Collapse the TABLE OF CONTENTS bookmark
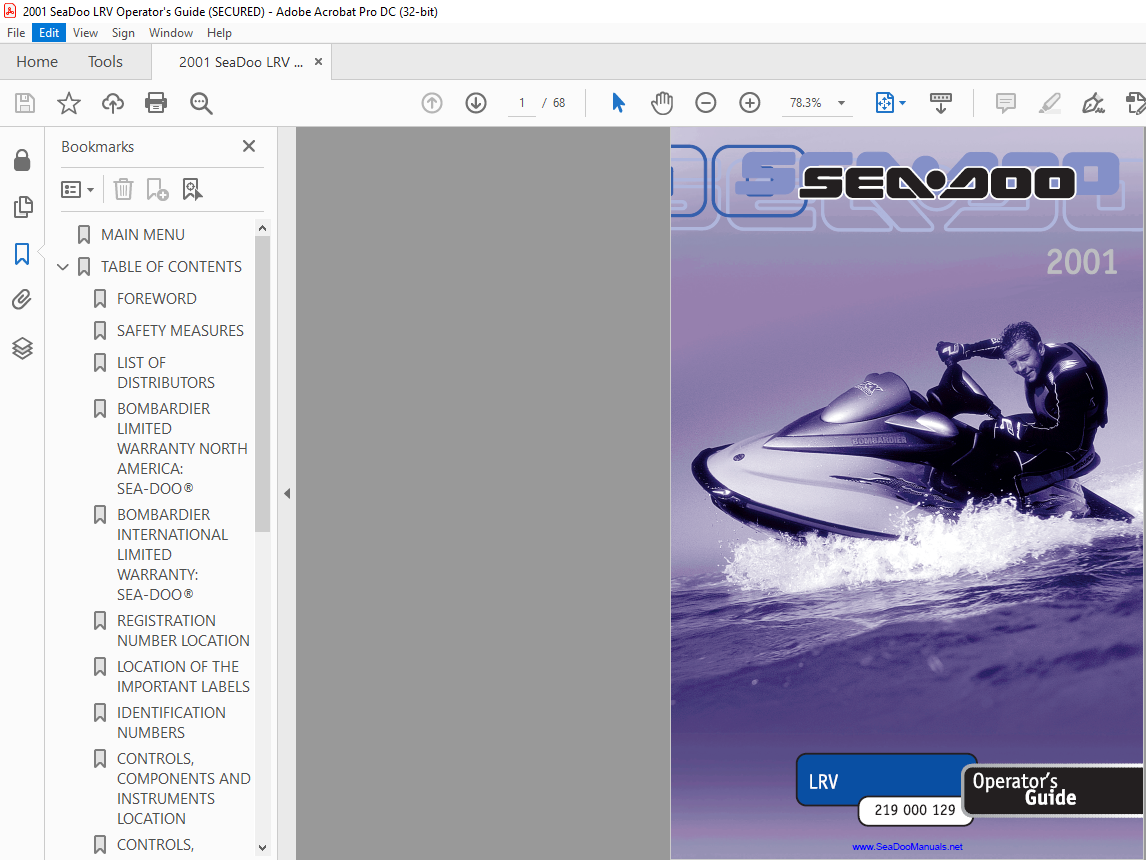Viewport: 1146px width, 860px height. click(63, 267)
